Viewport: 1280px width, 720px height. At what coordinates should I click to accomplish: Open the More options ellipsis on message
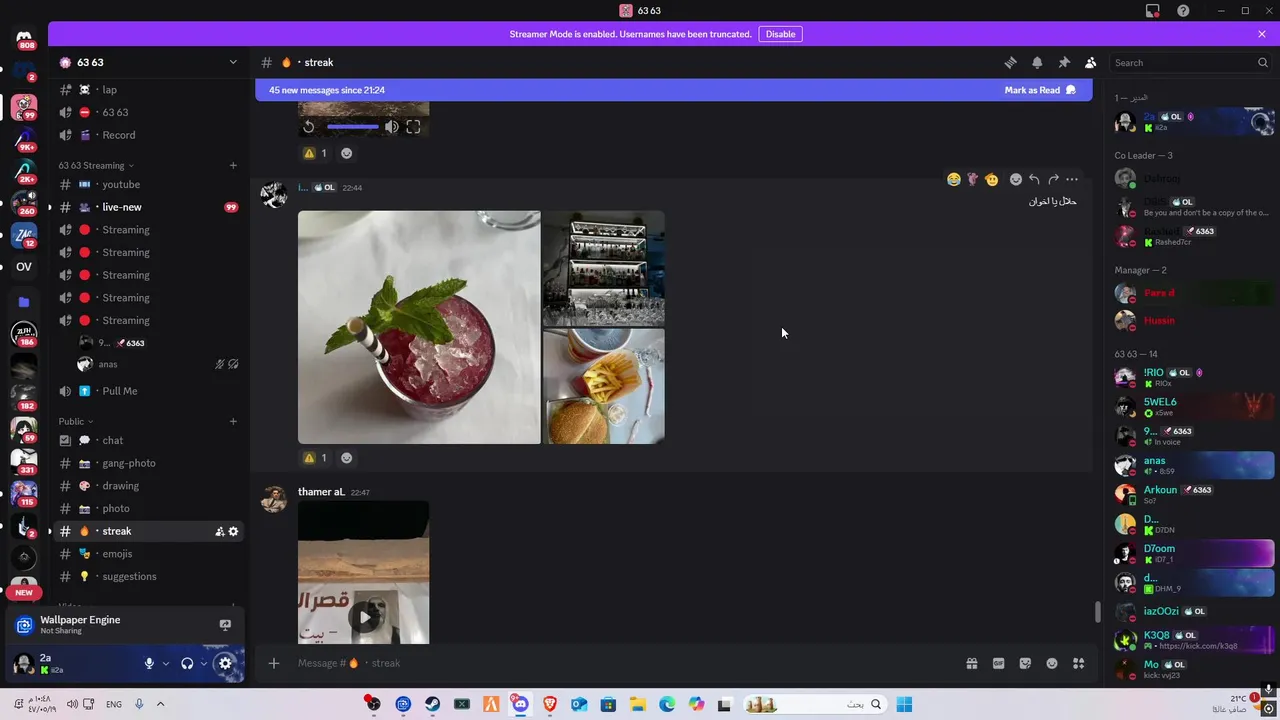pos(1072,179)
